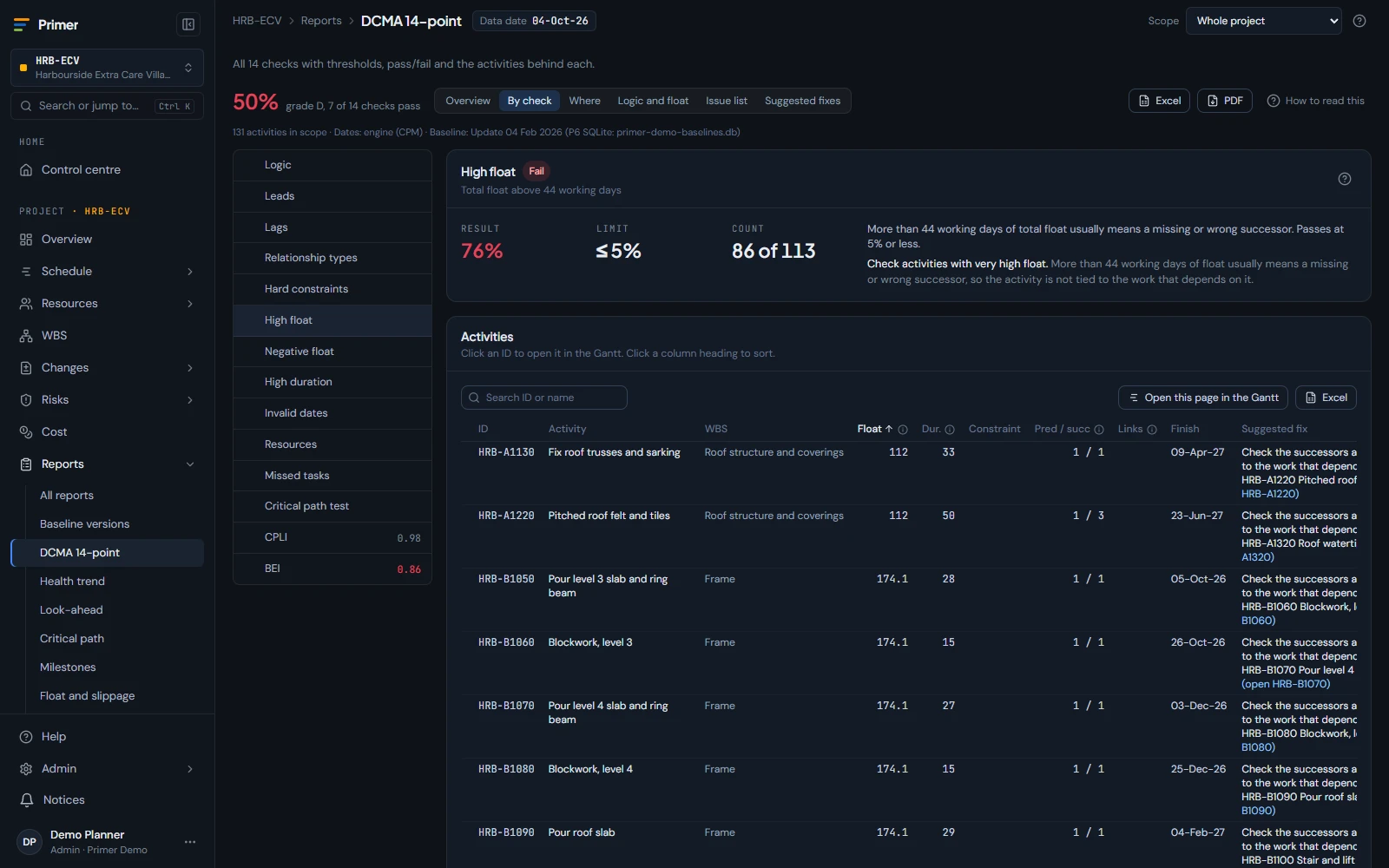
Task: Open the Baseline versions report
Action: [x=84, y=524]
